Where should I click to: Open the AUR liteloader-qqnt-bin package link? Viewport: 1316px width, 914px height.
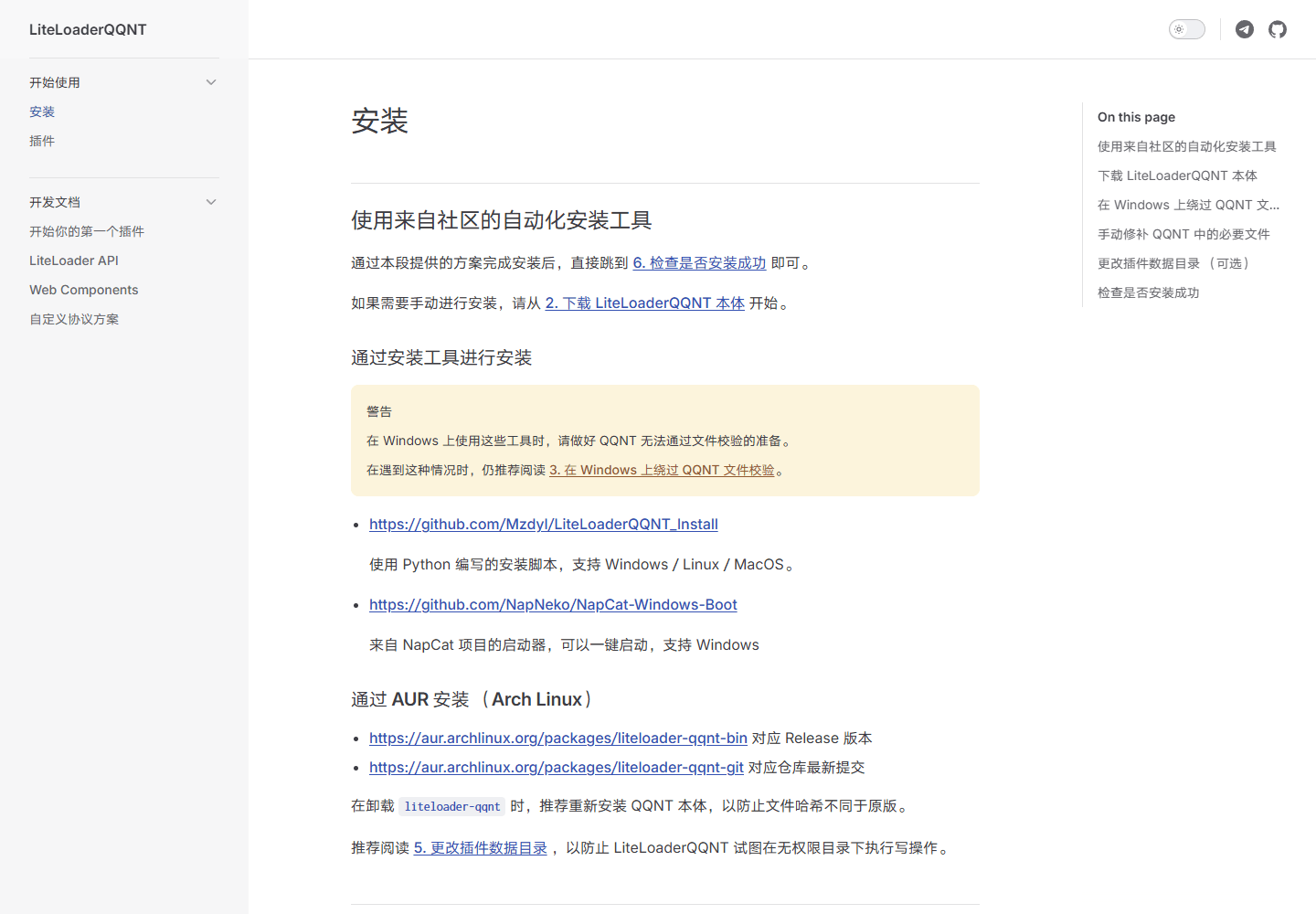558,739
